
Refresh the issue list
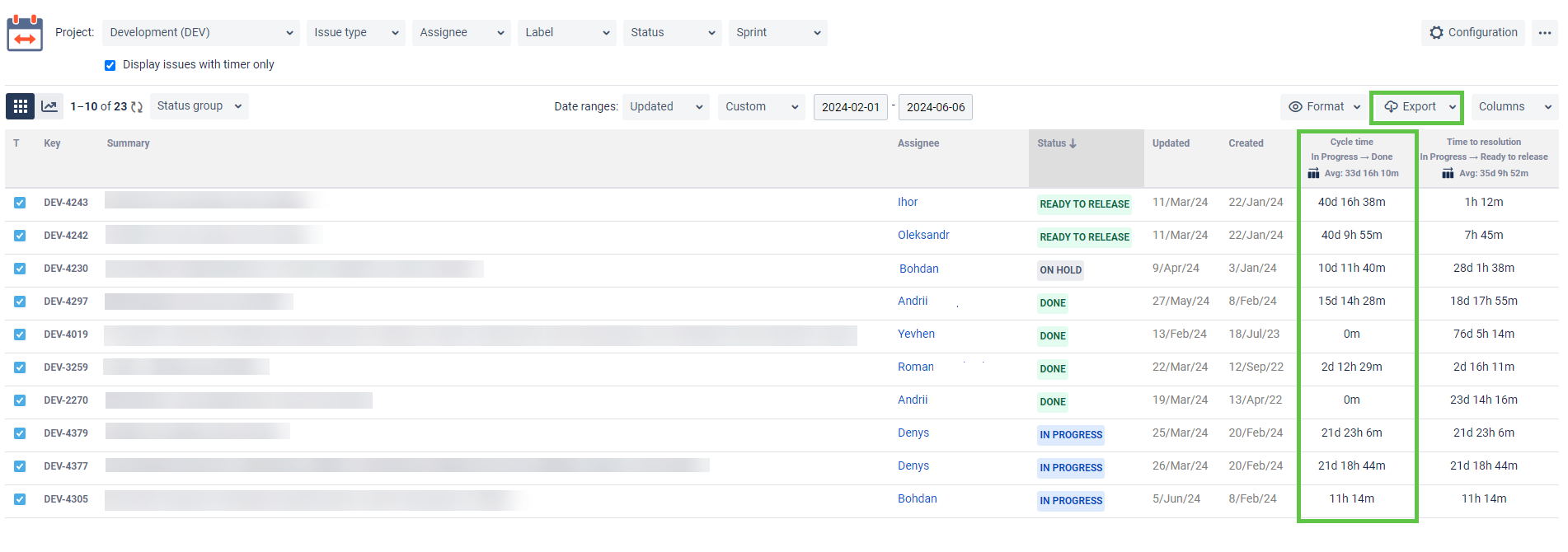pyautogui.click(x=137, y=107)
